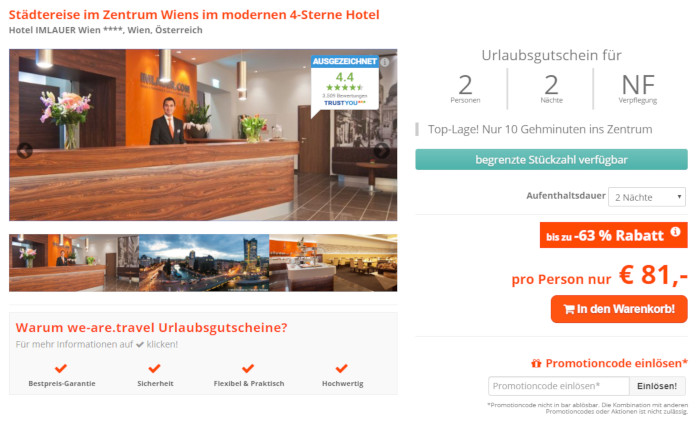The image size is (700, 429).
Task: Click the Einlösen! button
Action: click(x=657, y=386)
